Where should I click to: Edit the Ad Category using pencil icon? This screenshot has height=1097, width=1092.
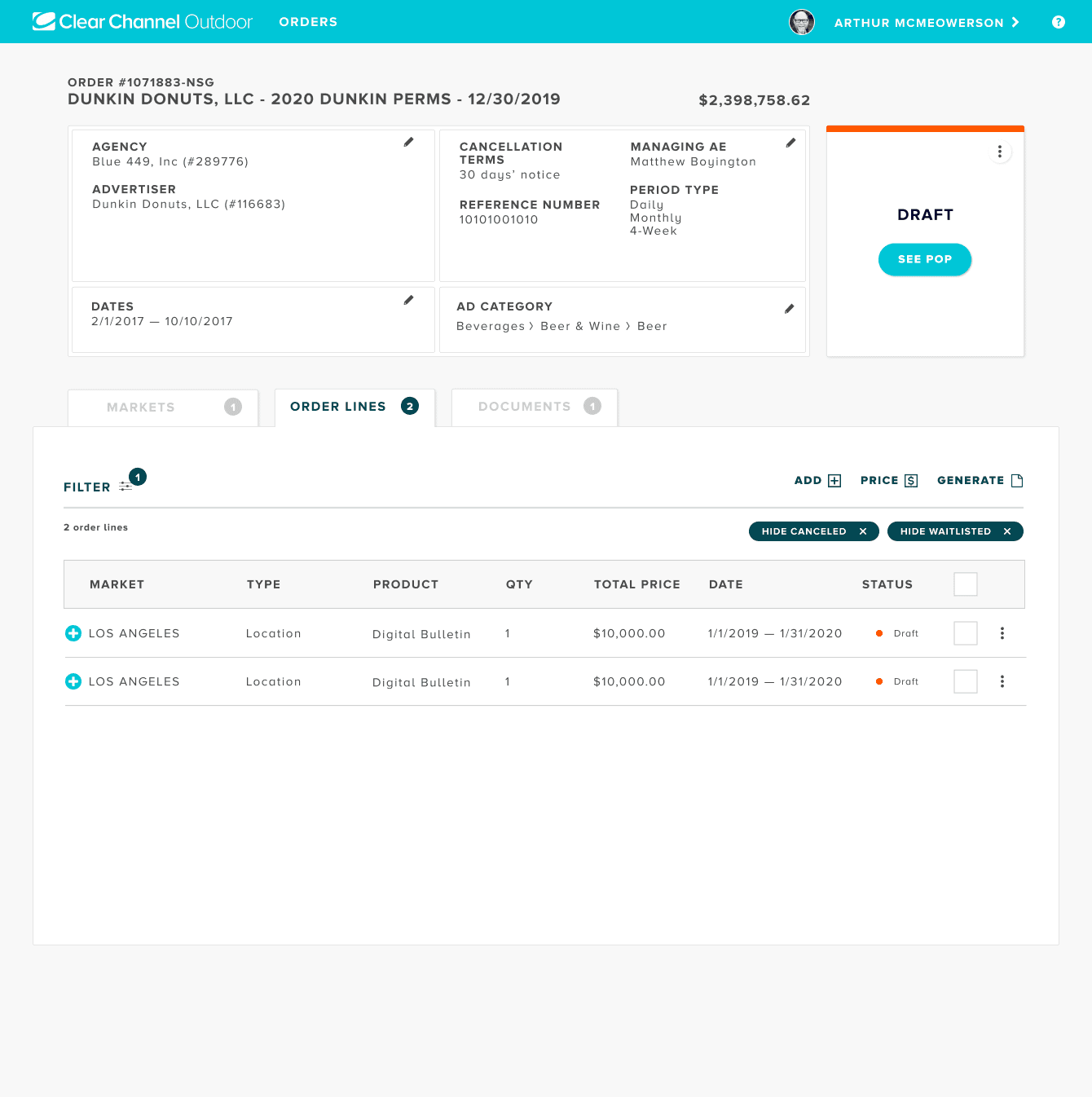tap(789, 309)
